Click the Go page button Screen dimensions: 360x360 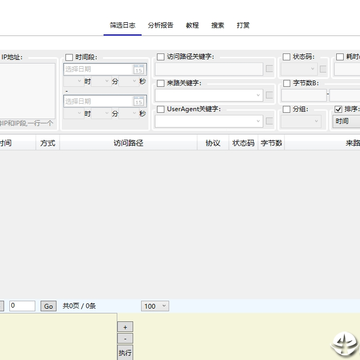[x=48, y=306]
